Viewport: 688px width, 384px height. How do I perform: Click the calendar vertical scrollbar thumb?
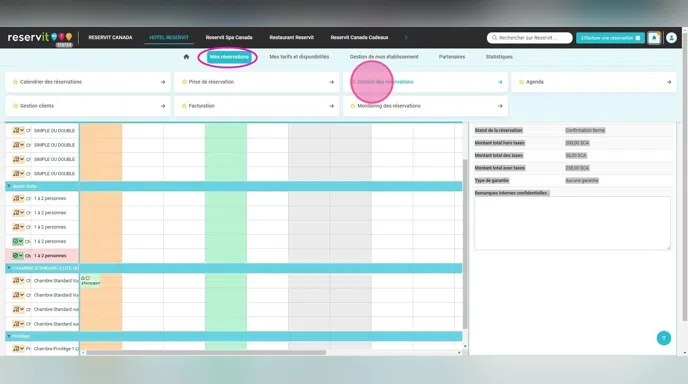click(x=465, y=244)
